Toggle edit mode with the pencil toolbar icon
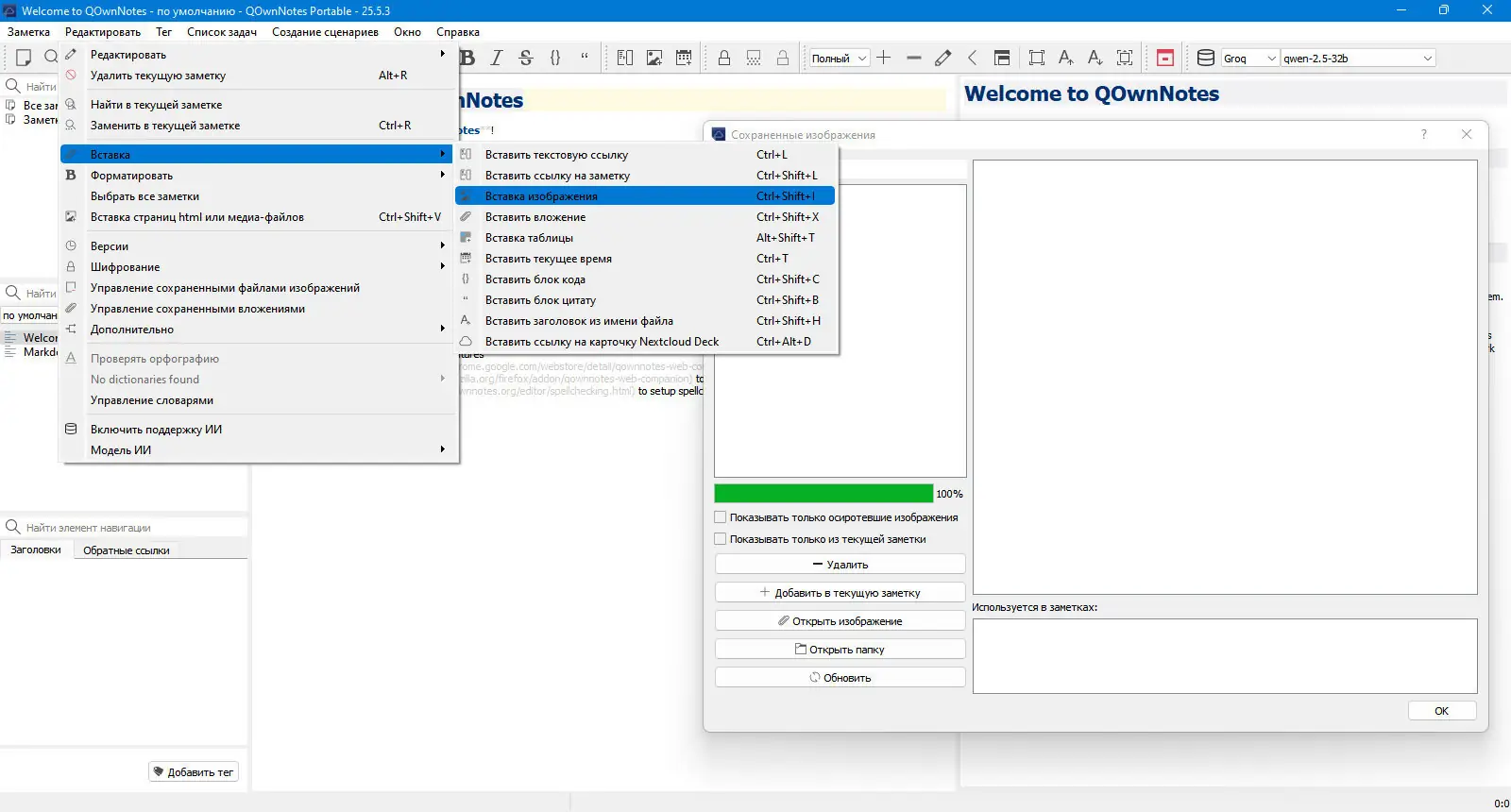This screenshot has height=812, width=1511. [942, 58]
